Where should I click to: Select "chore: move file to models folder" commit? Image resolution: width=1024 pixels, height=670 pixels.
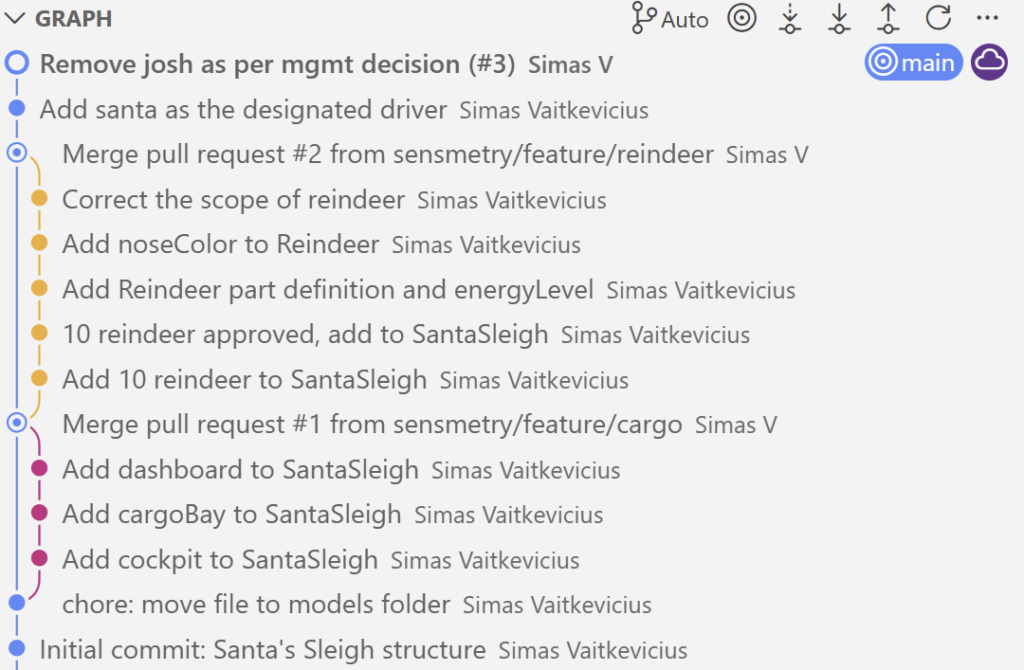point(256,604)
